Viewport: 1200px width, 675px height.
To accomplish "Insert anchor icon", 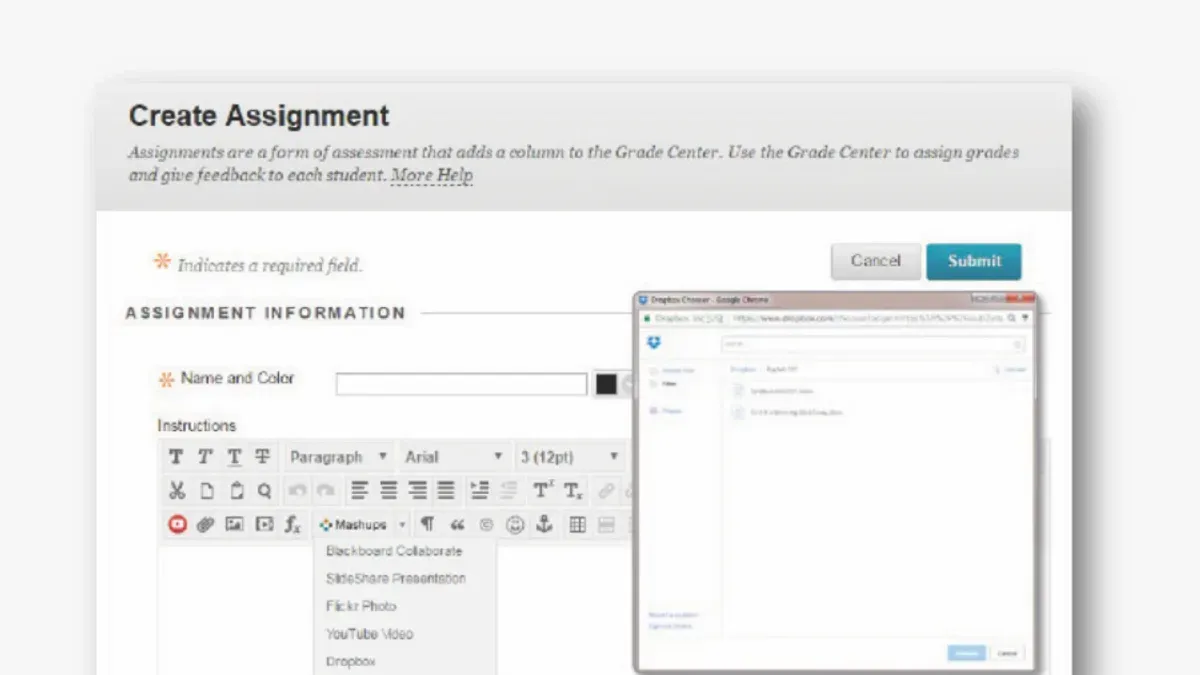I will pos(544,524).
